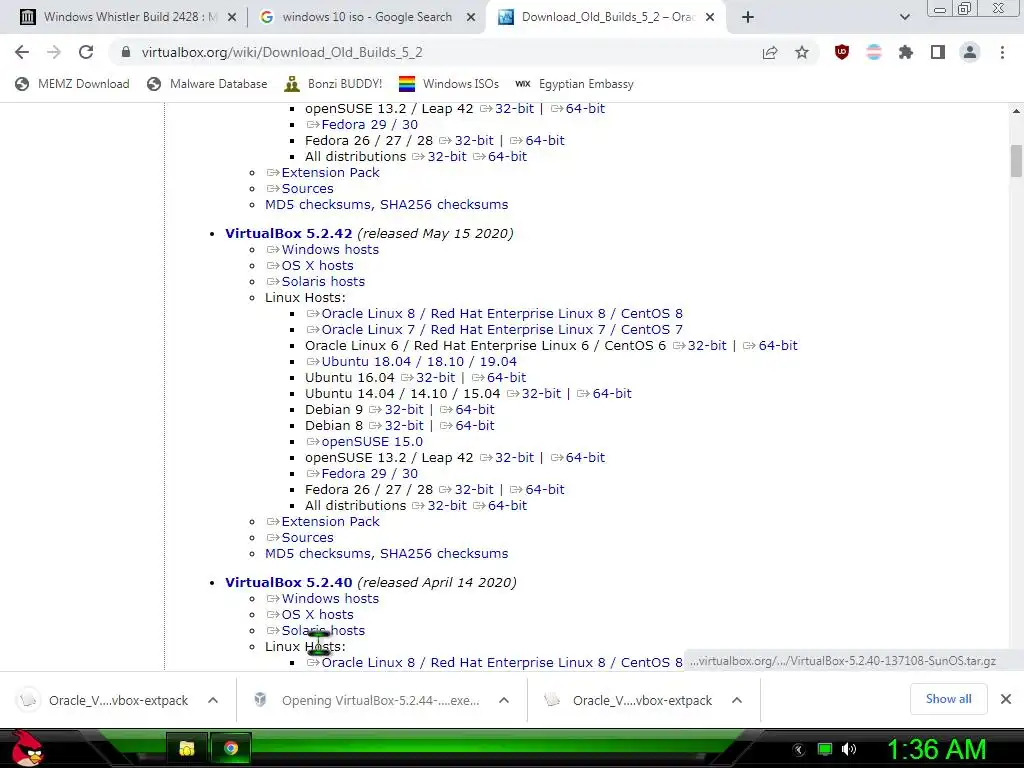This screenshot has height=768, width=1024.
Task: Close the Windows Whistler Build 2428 tab
Action: tap(232, 18)
